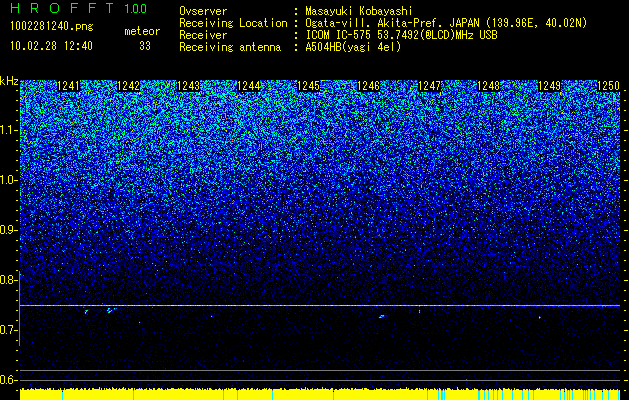This screenshot has width=629, height=400.
Task: Select the Ogata-vill. Akita-Pref. JAPAN location text
Action: (446, 23)
